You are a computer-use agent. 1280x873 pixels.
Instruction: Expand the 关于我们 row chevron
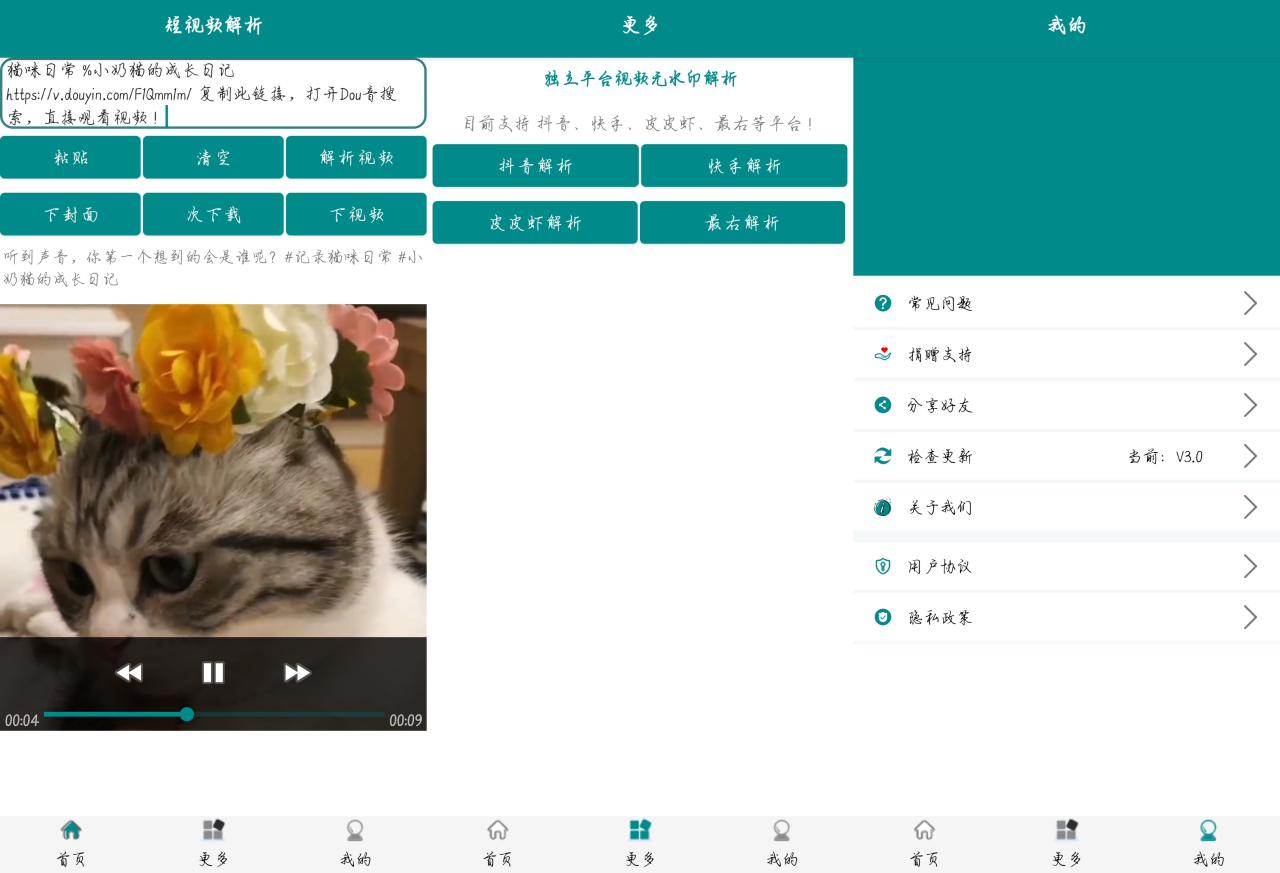1250,507
